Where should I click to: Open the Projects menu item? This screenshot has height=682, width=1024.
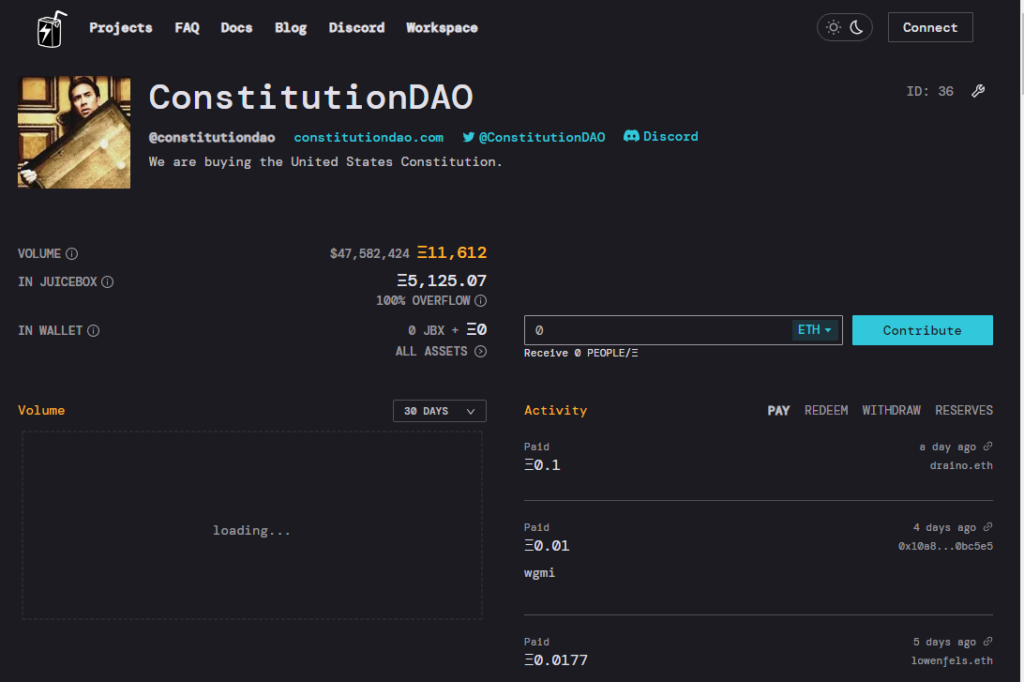point(121,28)
